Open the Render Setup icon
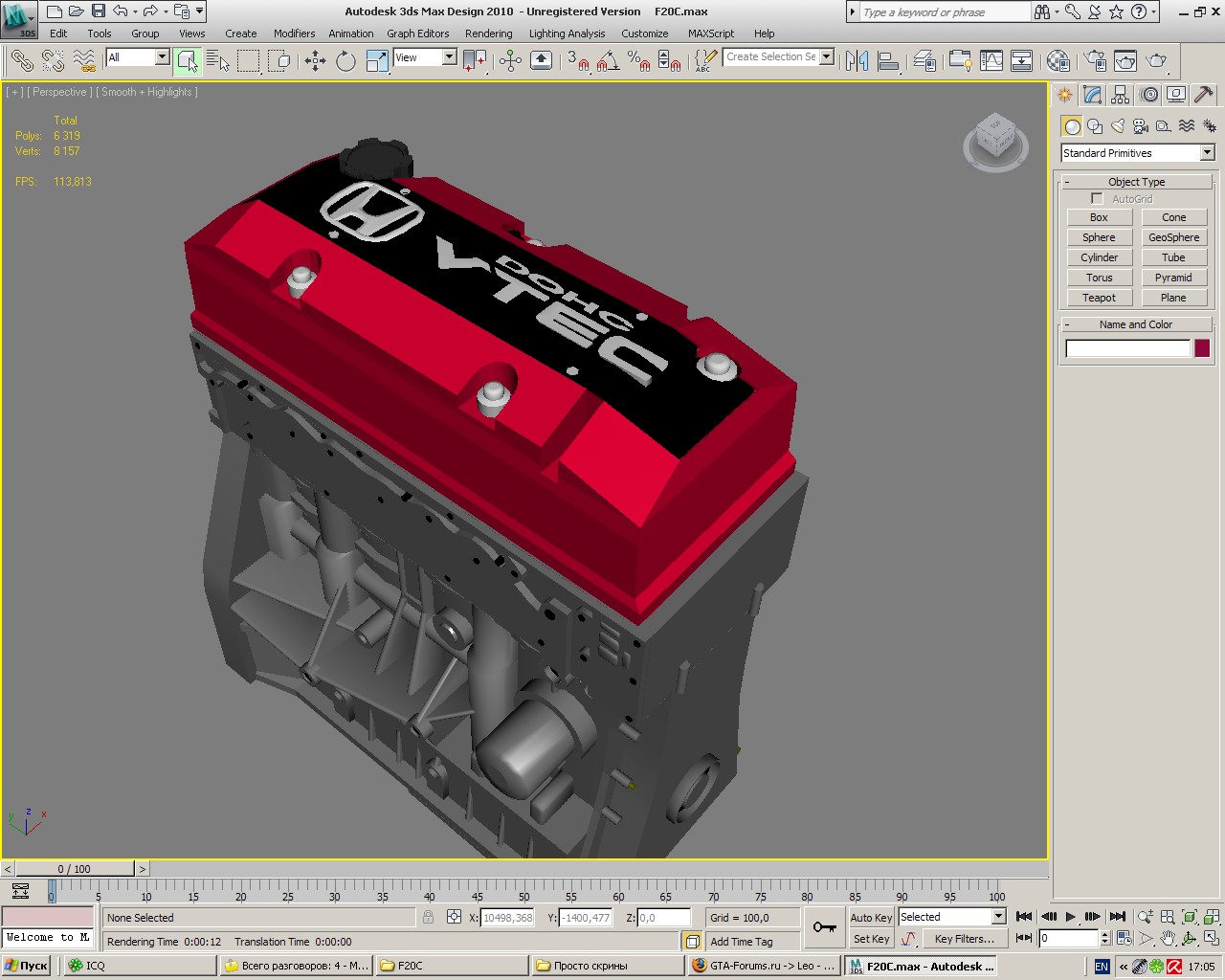 click(1095, 61)
